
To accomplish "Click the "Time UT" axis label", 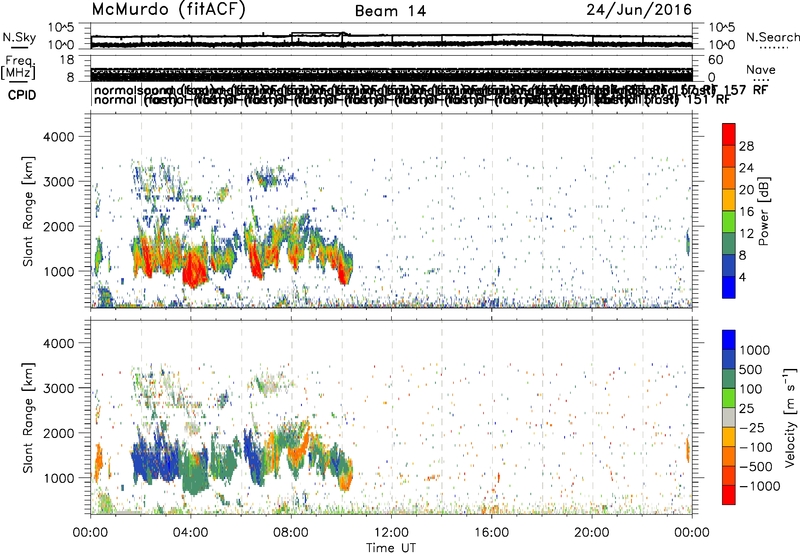I will coord(391,548).
